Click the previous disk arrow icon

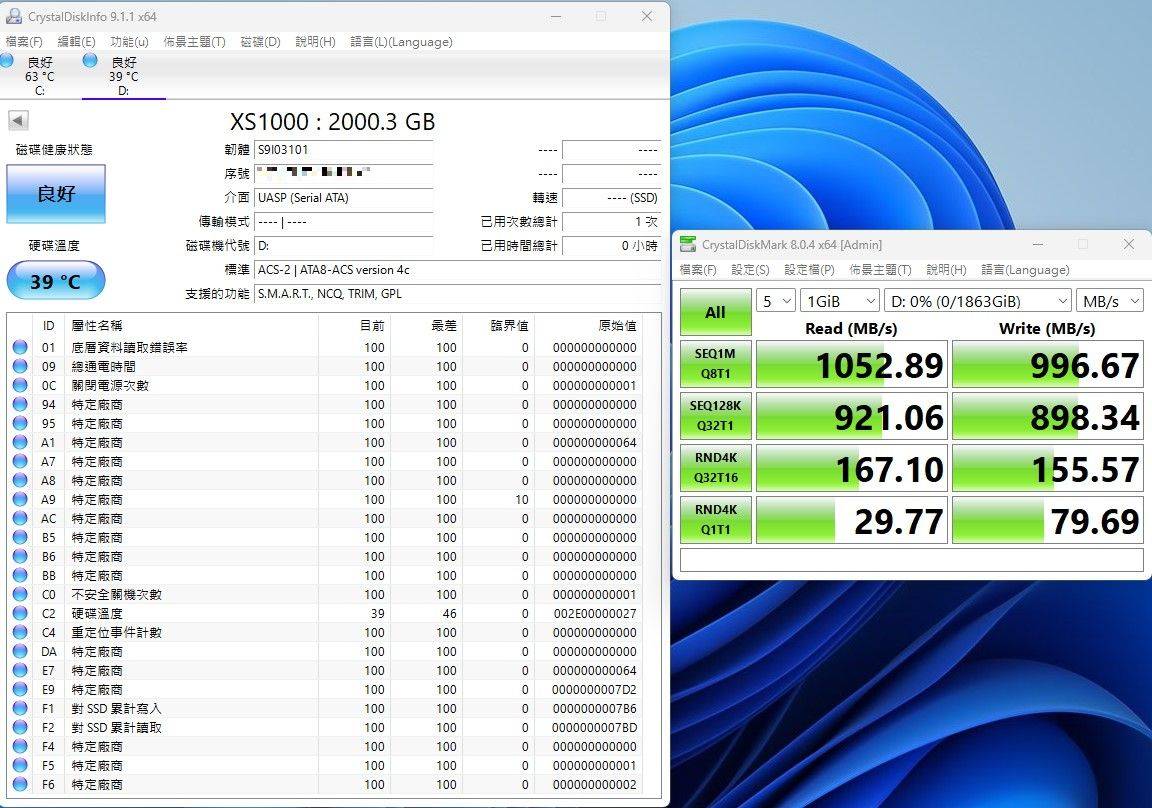[x=18, y=121]
